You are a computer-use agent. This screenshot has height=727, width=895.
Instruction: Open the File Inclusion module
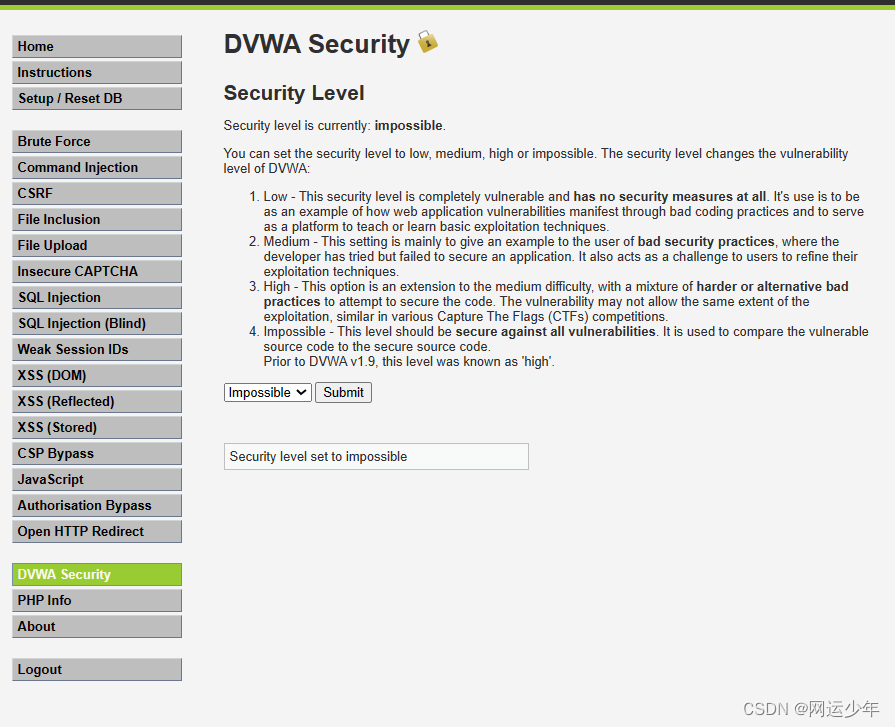coord(96,219)
